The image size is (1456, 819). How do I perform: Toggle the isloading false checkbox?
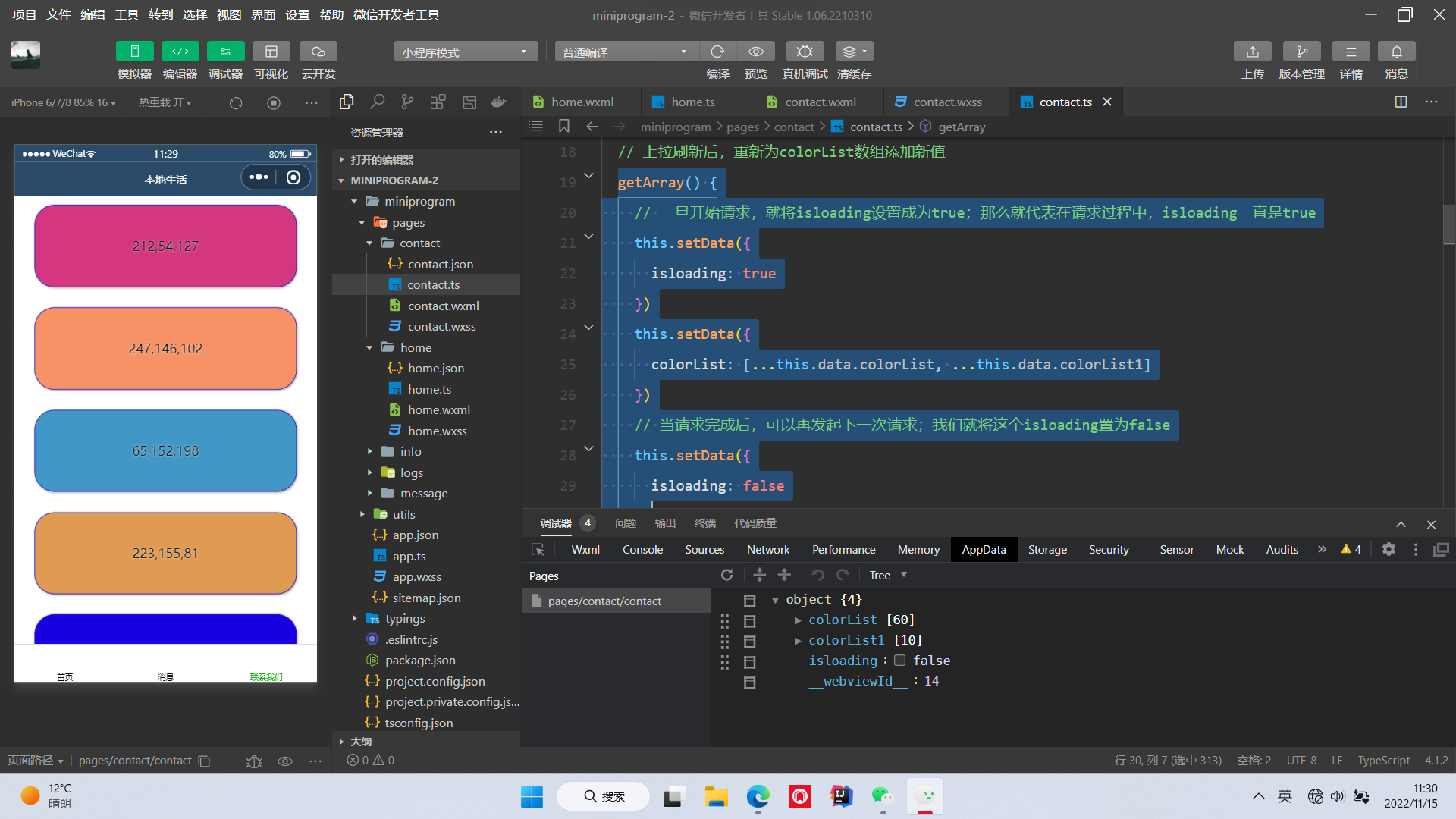coord(899,661)
